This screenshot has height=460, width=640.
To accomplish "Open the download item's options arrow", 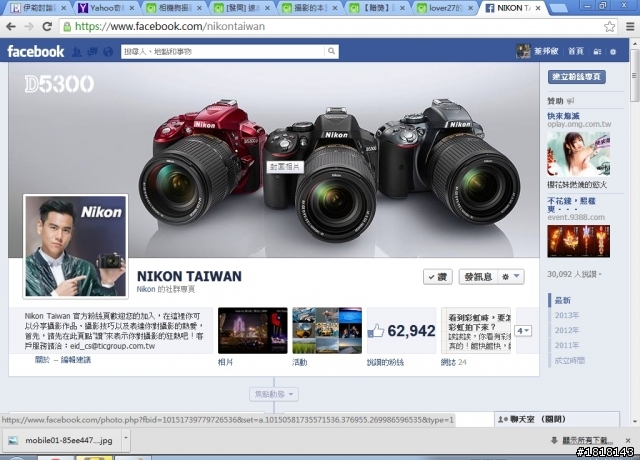I will click(126, 438).
